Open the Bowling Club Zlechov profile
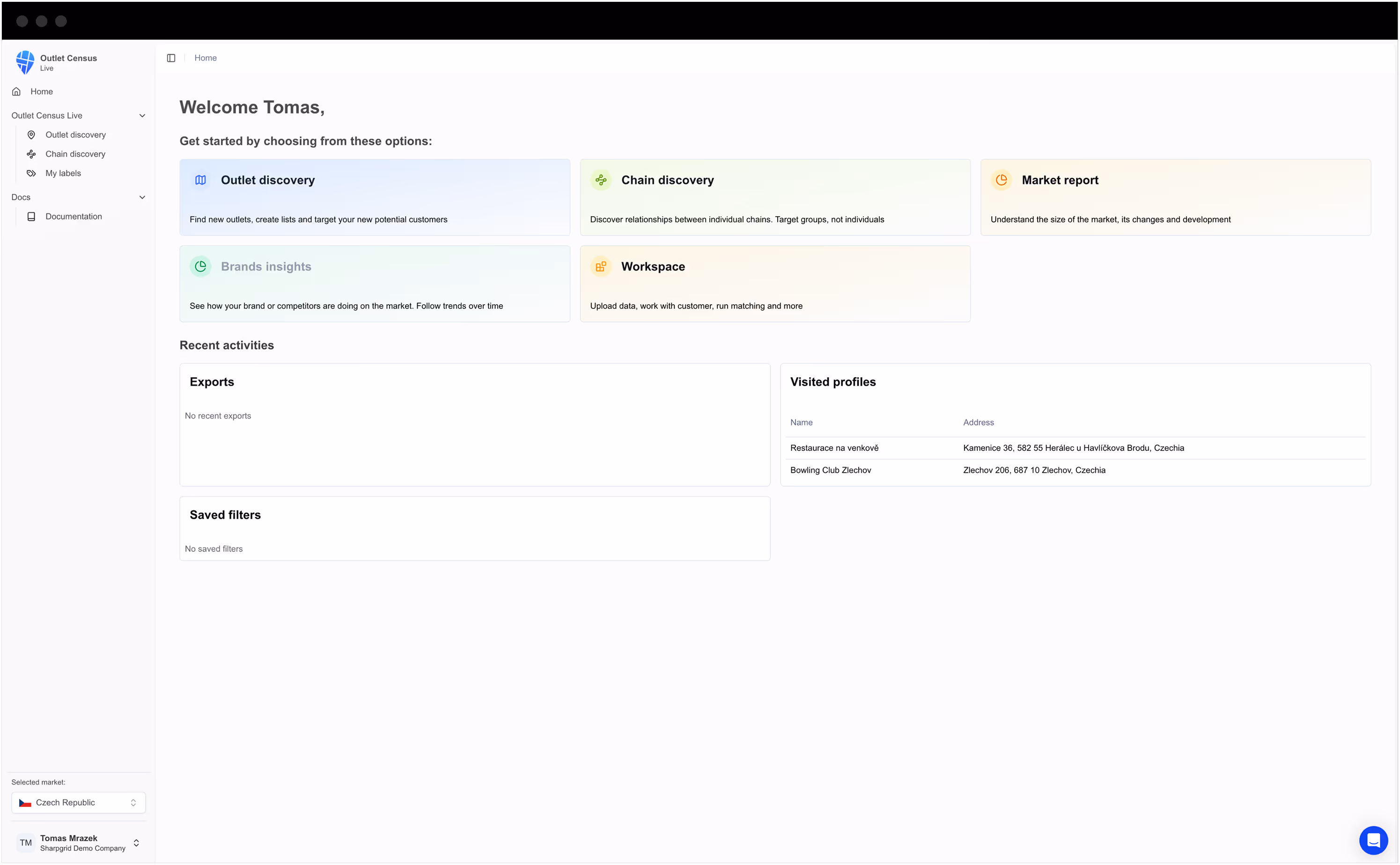Screen dimensions: 1400x865 tap(831, 469)
